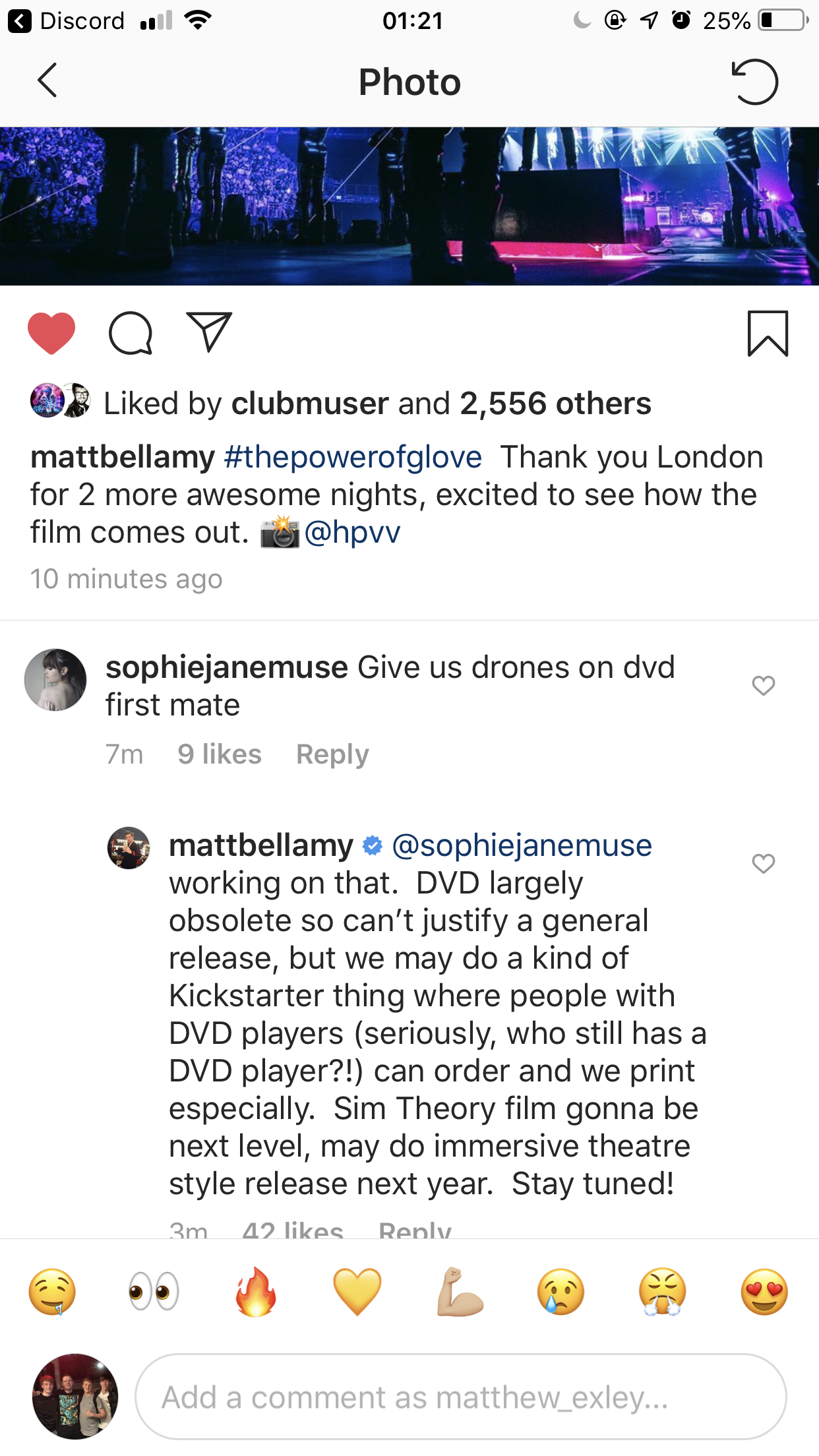Tap the Add a comment field

(462, 1397)
